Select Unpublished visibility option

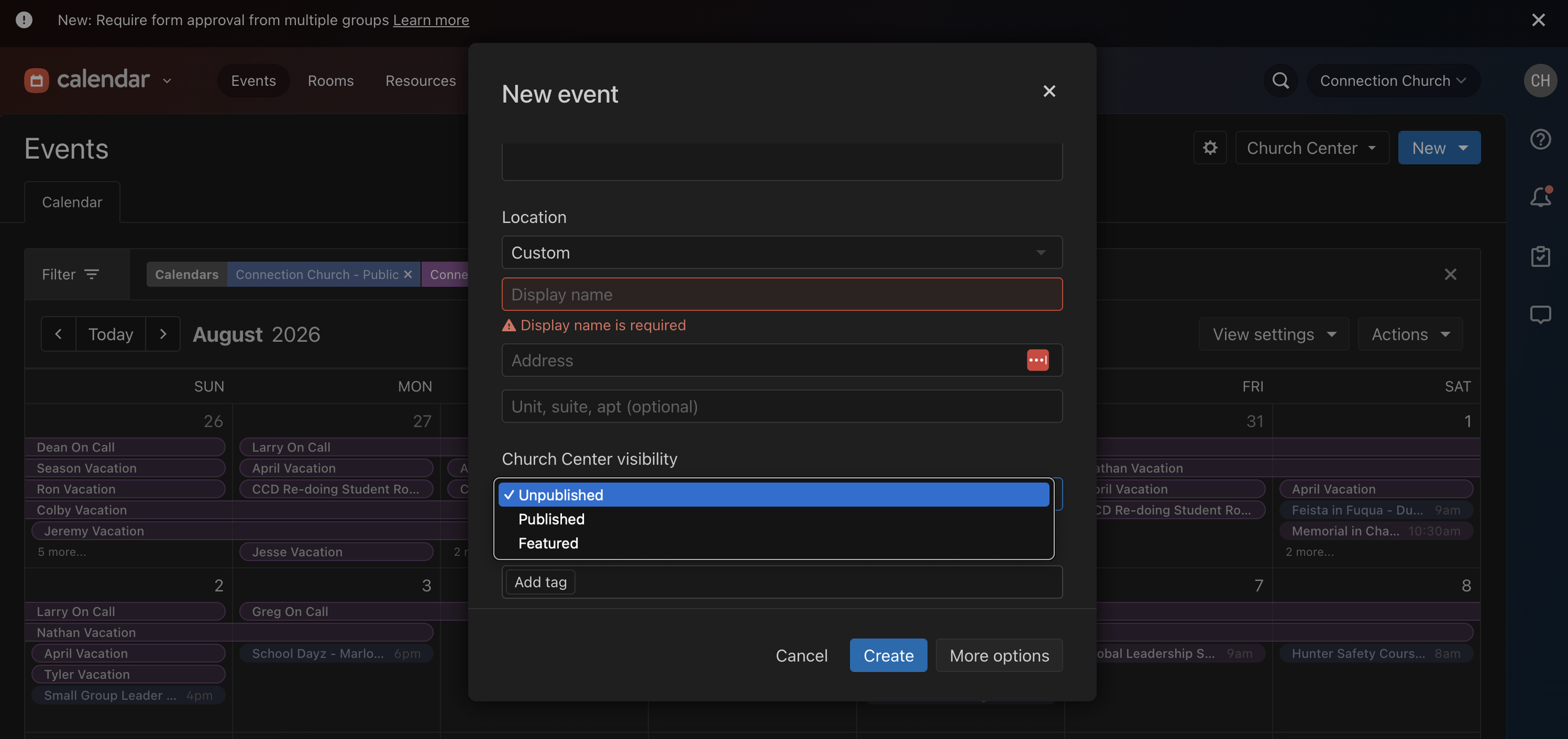pyautogui.click(x=773, y=495)
